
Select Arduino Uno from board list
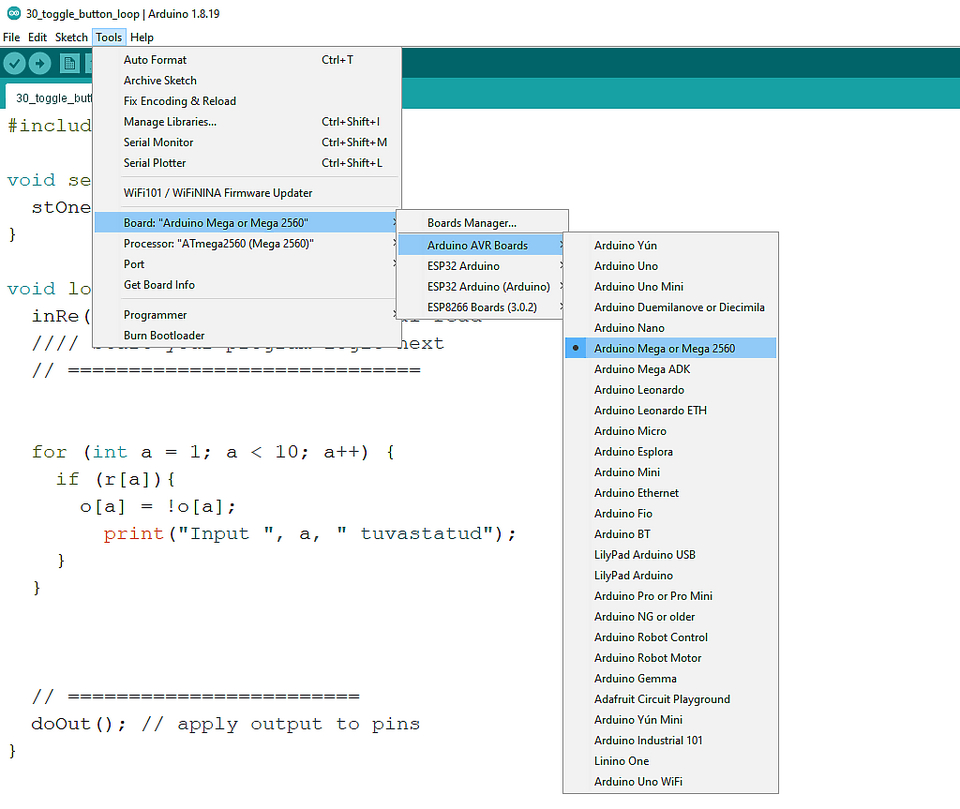pyautogui.click(x=626, y=266)
